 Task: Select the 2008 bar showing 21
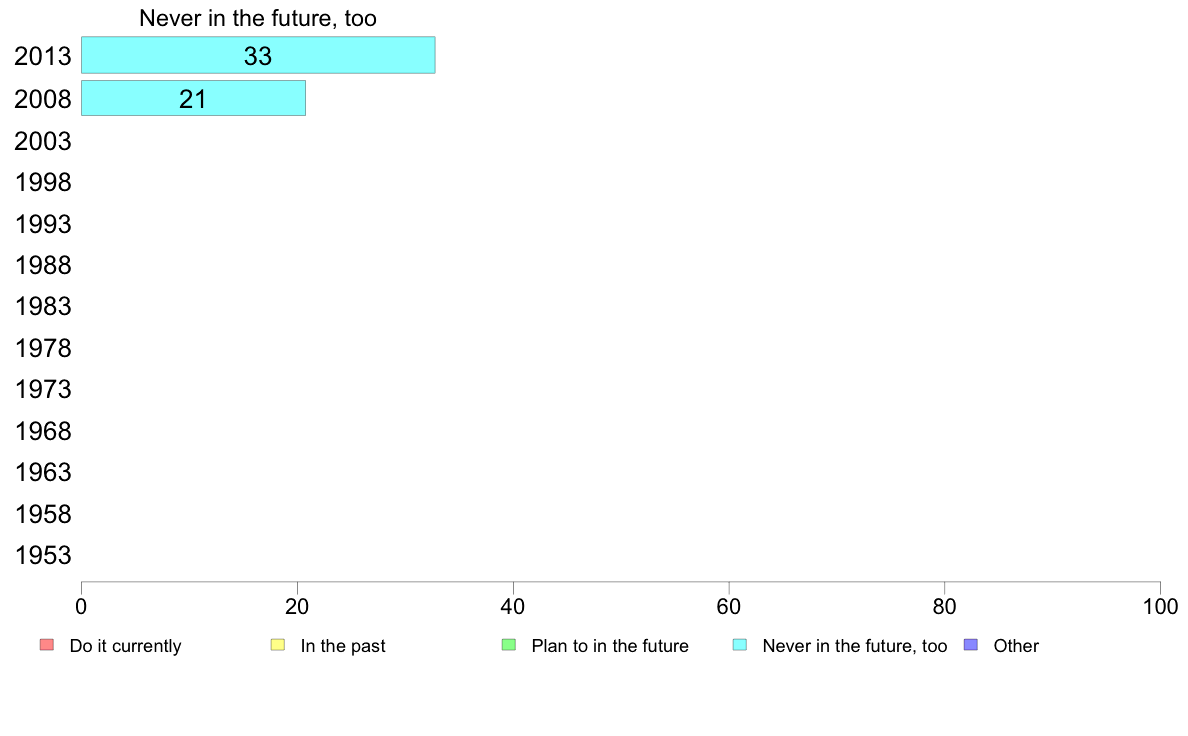point(193,99)
